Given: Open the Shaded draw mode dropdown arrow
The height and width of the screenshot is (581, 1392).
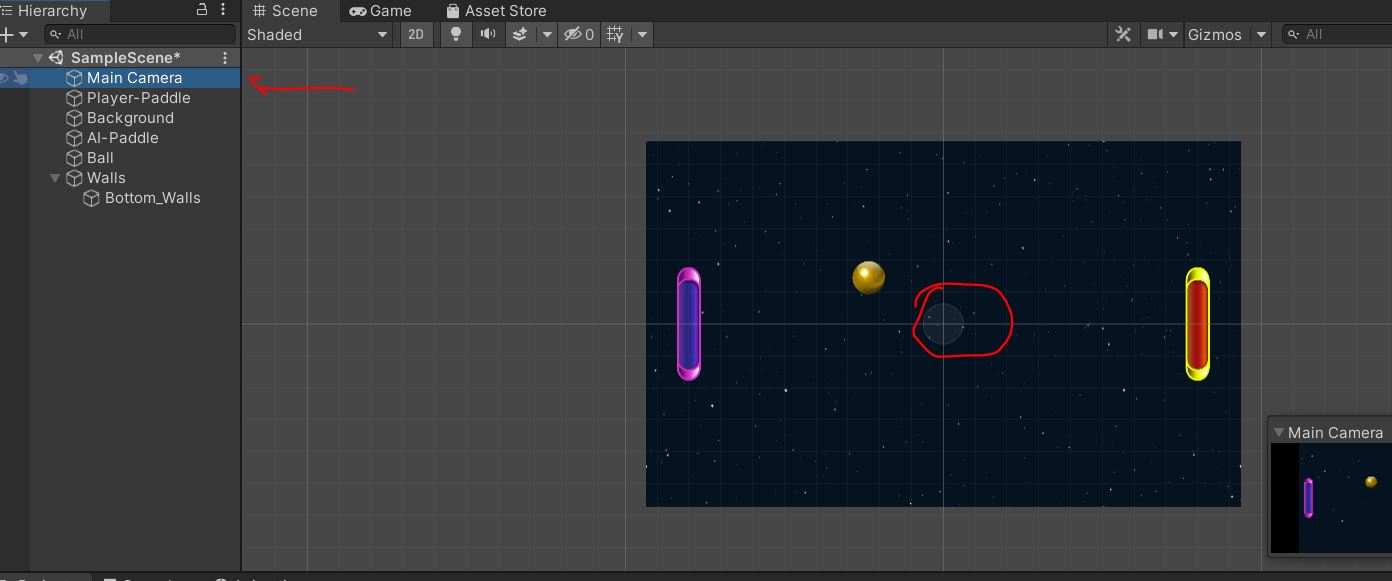Looking at the screenshot, I should (382, 34).
